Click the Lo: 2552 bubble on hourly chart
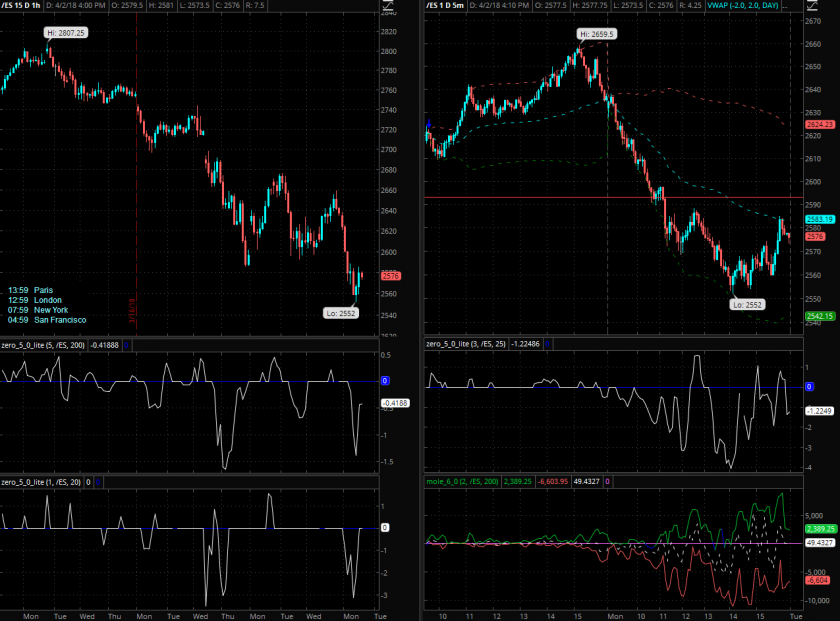Viewport: 840px width, 621px height. tap(342, 313)
